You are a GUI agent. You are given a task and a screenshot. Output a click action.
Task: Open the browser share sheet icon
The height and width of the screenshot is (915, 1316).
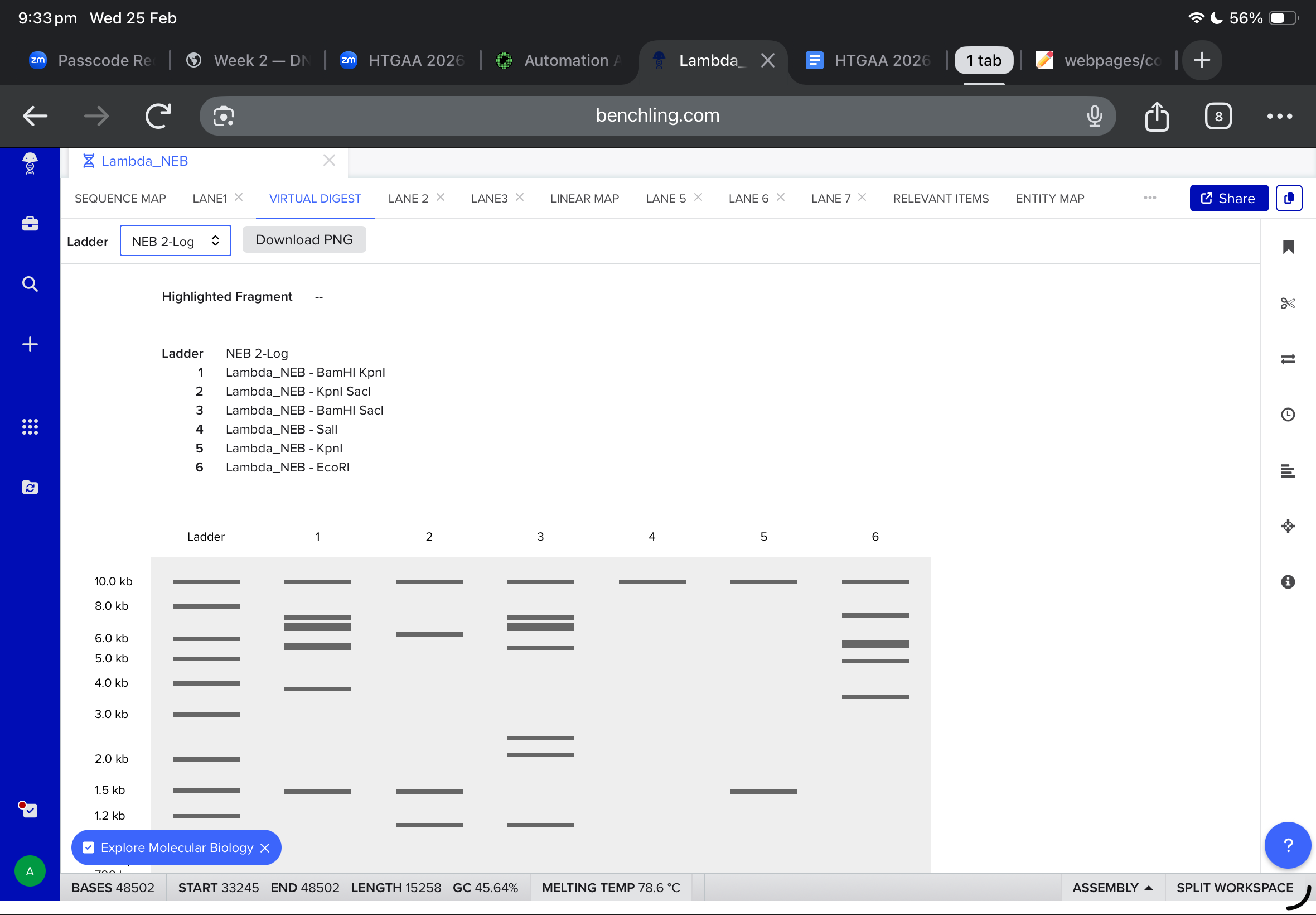click(x=1157, y=117)
